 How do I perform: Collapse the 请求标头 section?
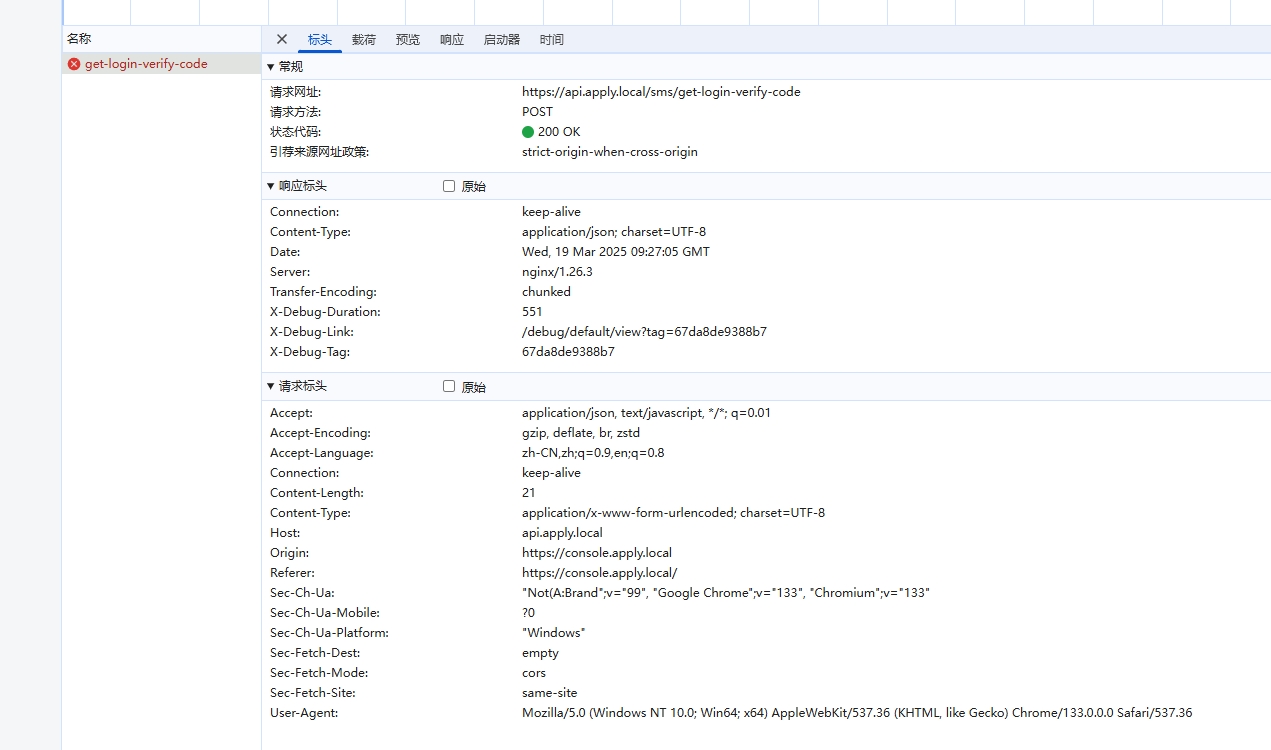(271, 386)
